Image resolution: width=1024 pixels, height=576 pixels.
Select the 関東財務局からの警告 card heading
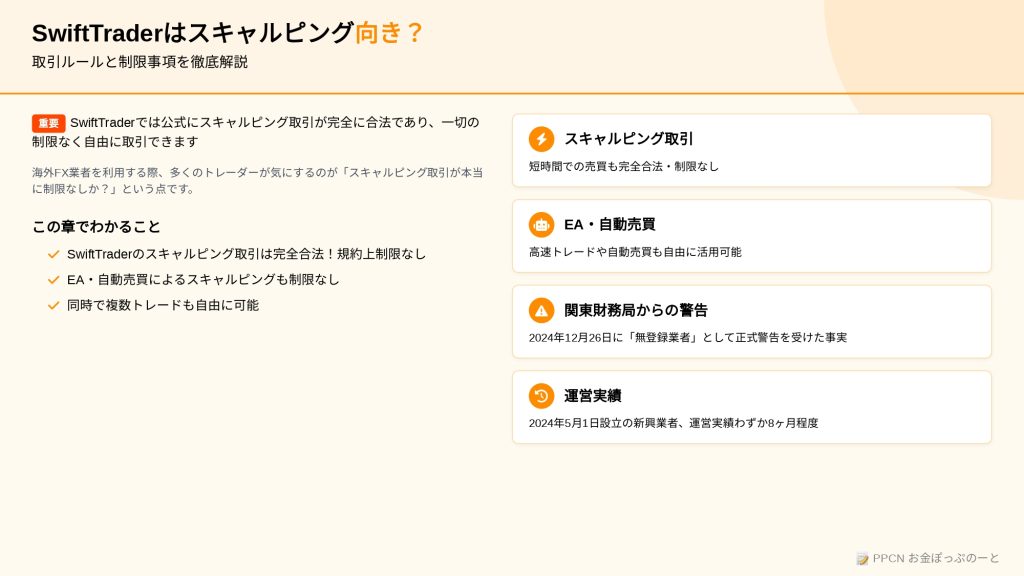point(635,310)
